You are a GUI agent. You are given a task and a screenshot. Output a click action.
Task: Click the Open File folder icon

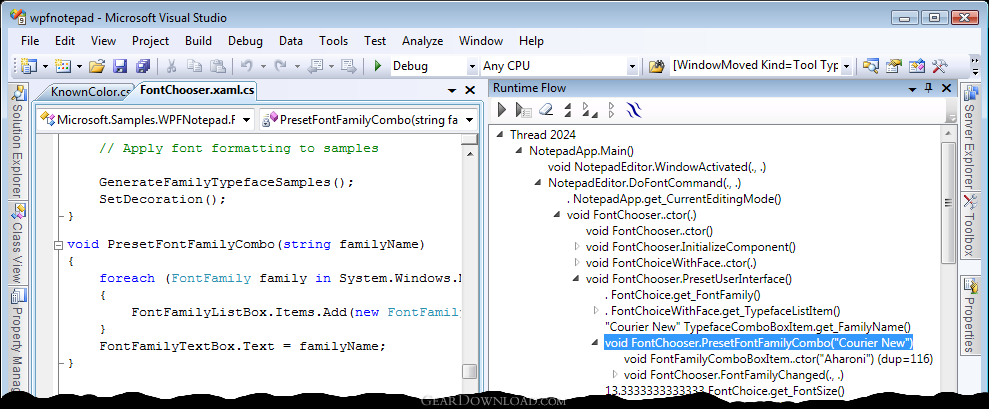[97, 66]
